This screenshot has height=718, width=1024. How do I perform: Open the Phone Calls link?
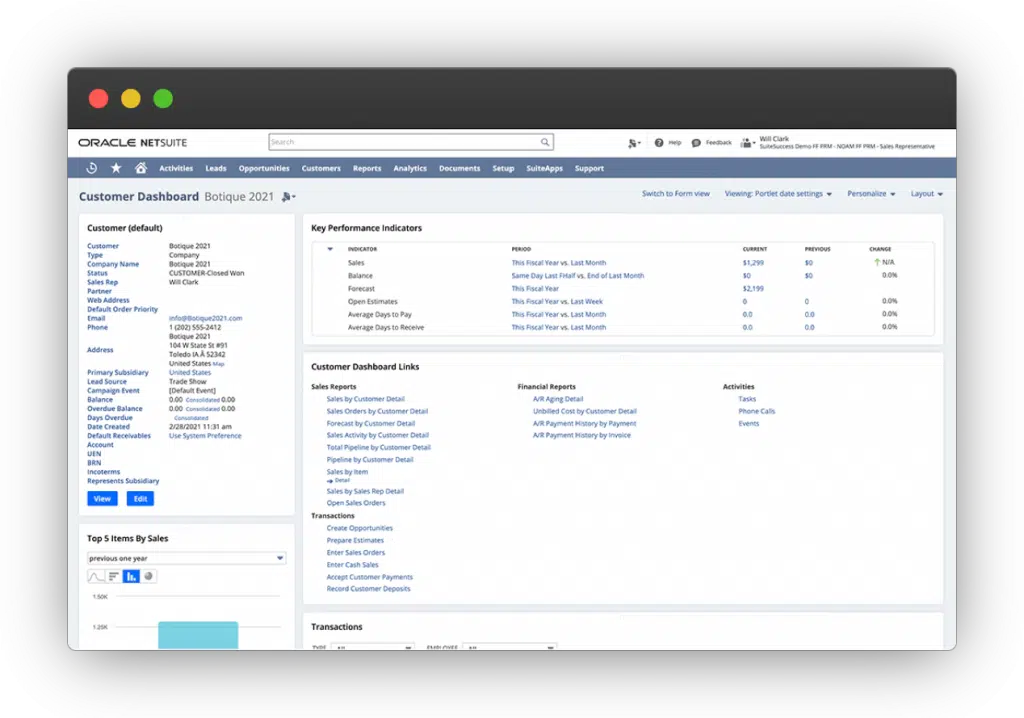[757, 412]
